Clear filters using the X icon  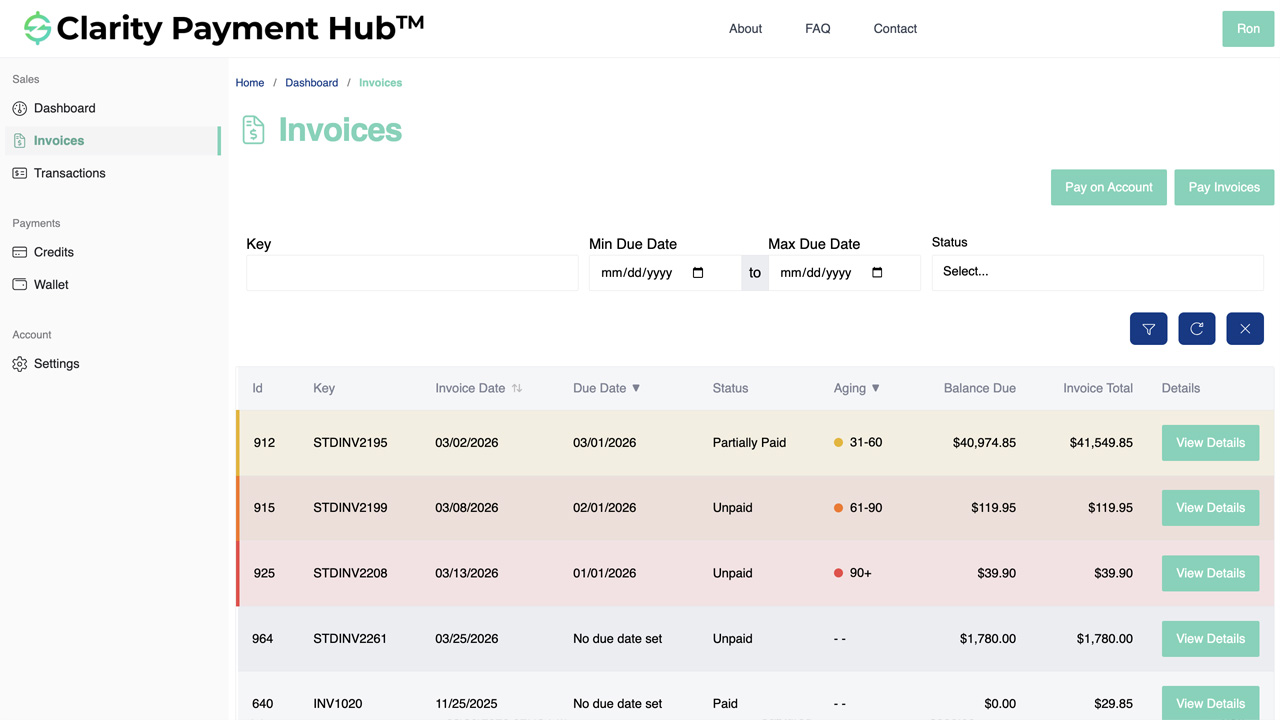[x=1244, y=328]
